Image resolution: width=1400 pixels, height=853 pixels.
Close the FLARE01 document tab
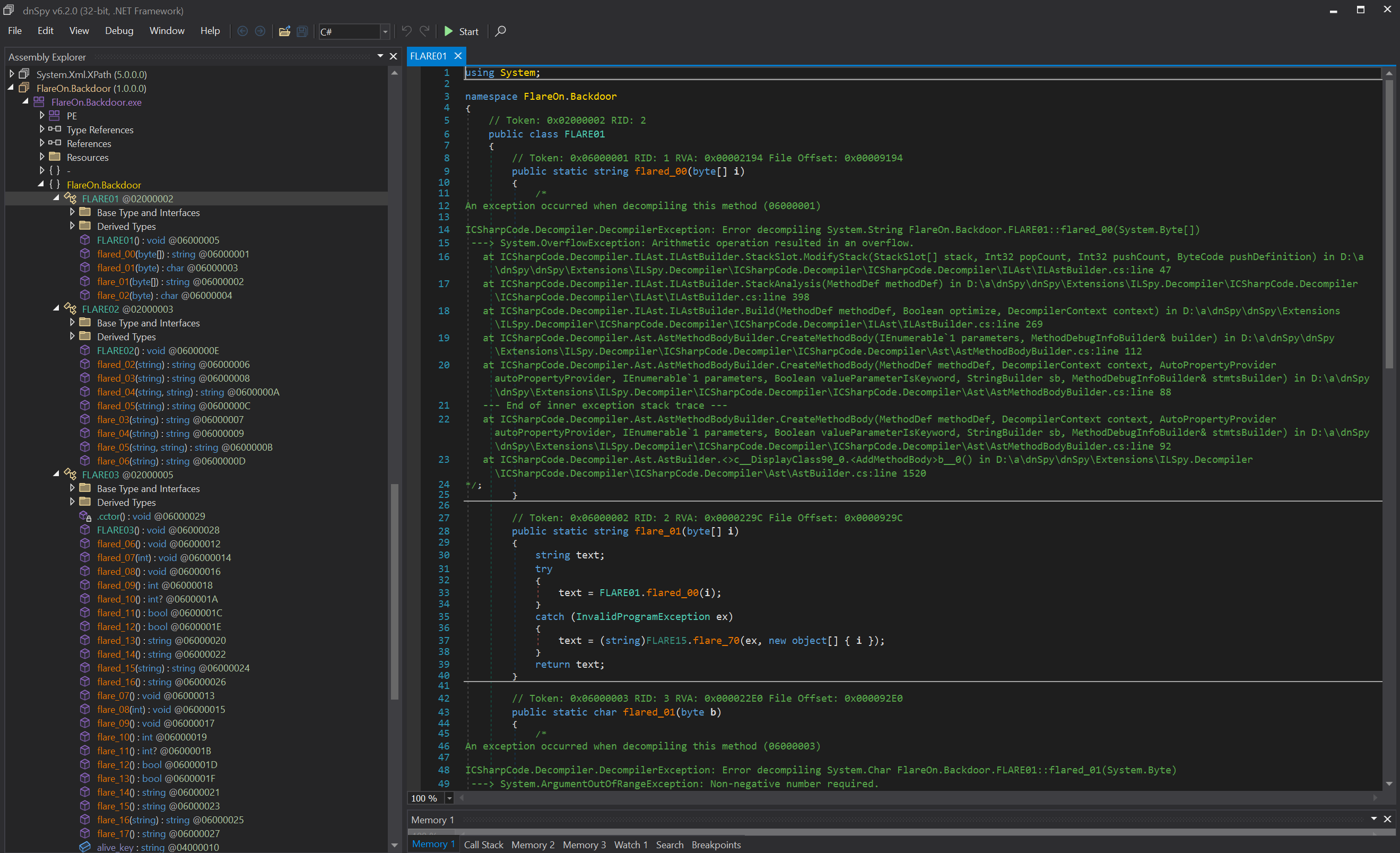click(x=458, y=56)
